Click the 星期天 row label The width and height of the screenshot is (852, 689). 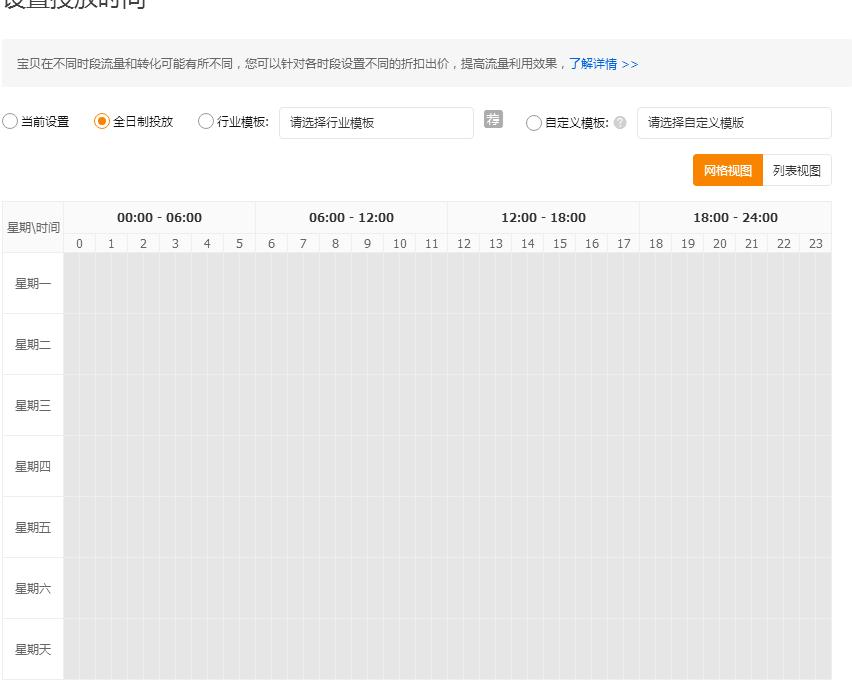[32, 649]
